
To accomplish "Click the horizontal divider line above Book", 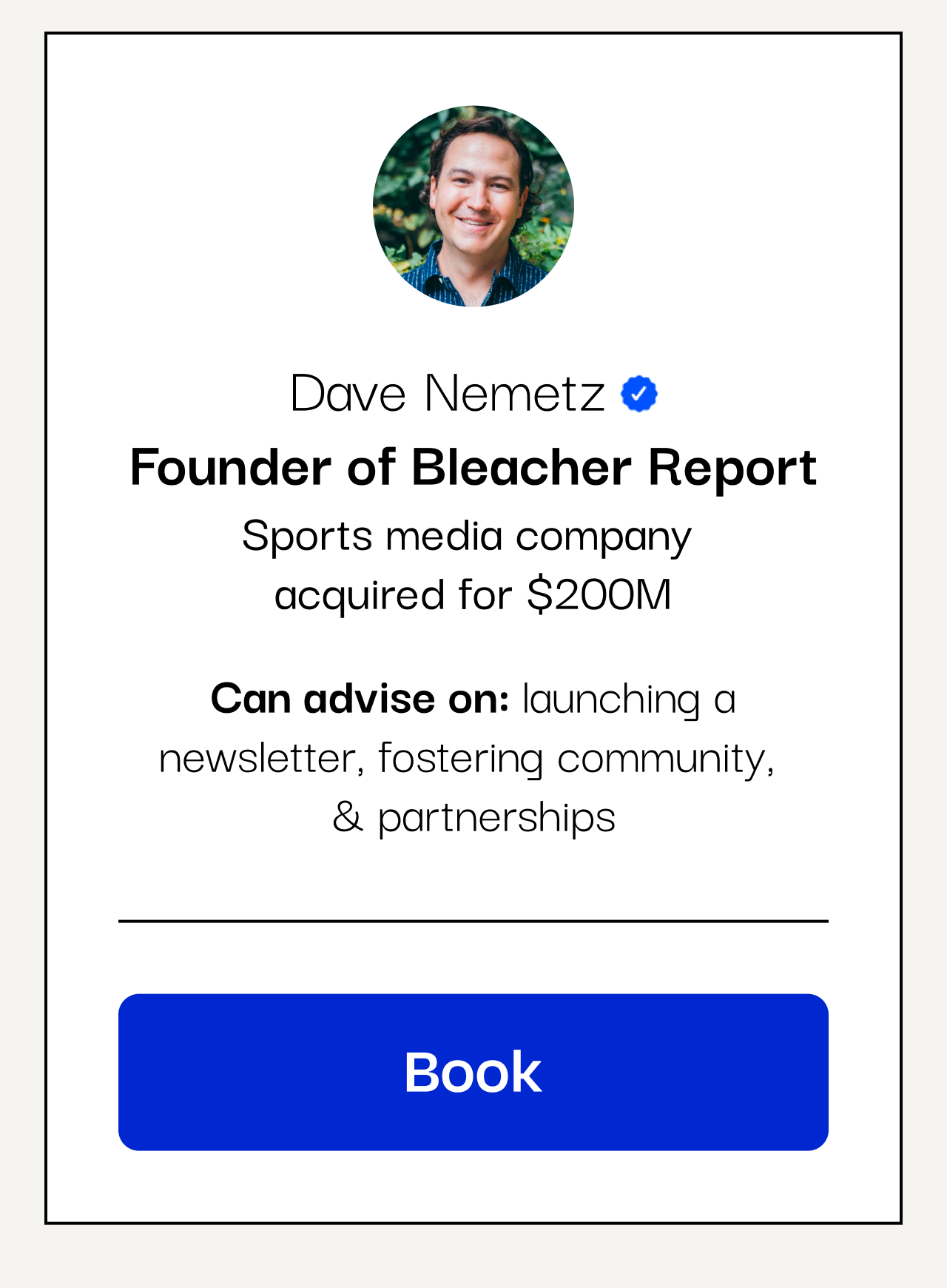I will coord(473,922).
